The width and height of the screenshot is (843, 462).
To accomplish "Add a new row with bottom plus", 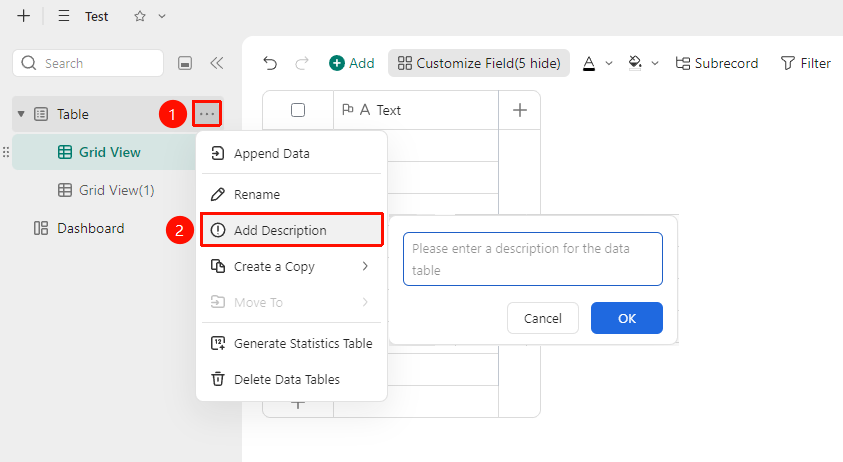I will (x=298, y=404).
